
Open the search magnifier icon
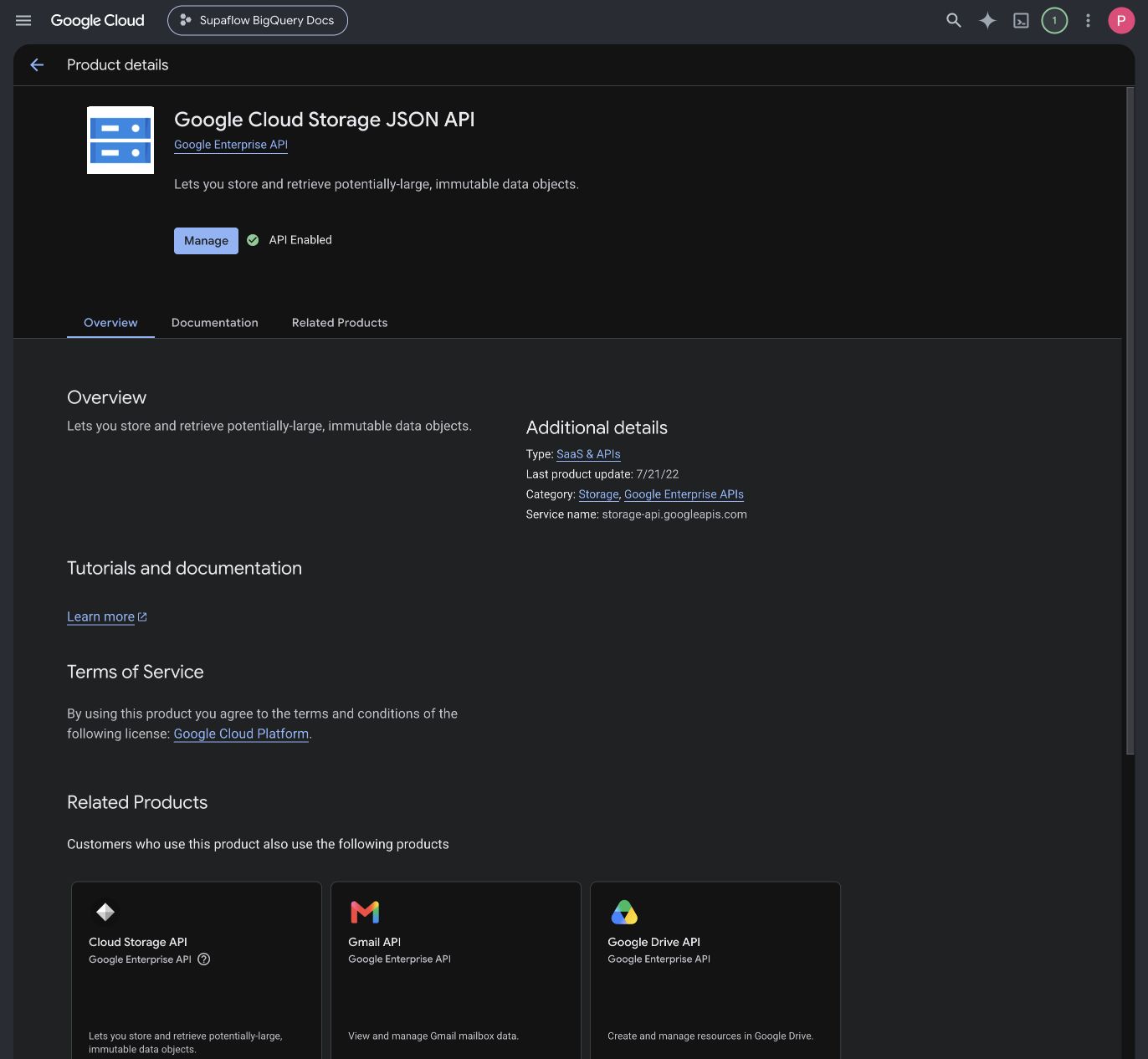click(x=954, y=20)
